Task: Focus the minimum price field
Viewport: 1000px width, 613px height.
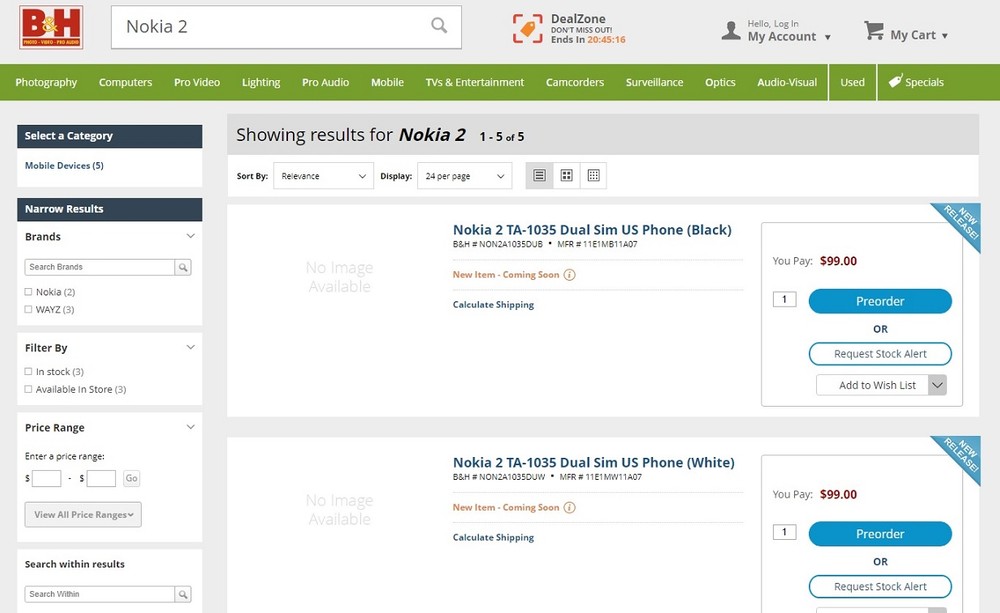Action: click(47, 478)
